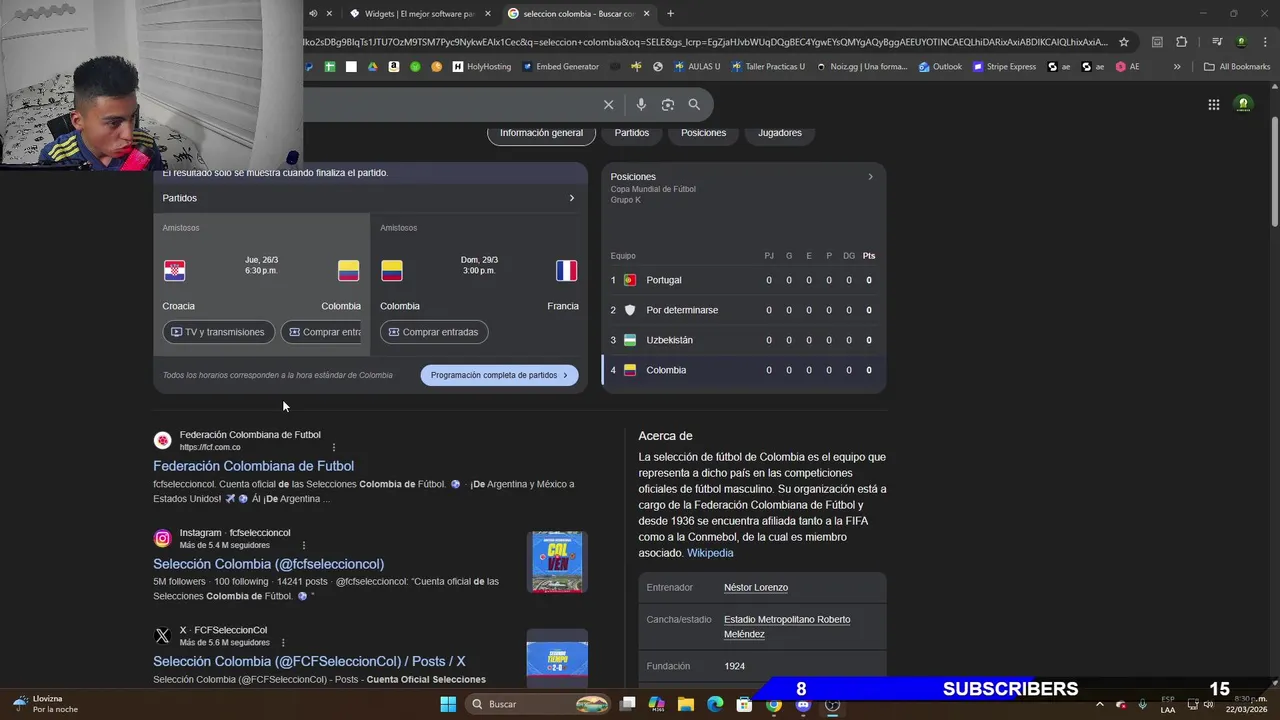The image size is (1280, 720).
Task: Open a new browser tab
Action: pos(670,13)
